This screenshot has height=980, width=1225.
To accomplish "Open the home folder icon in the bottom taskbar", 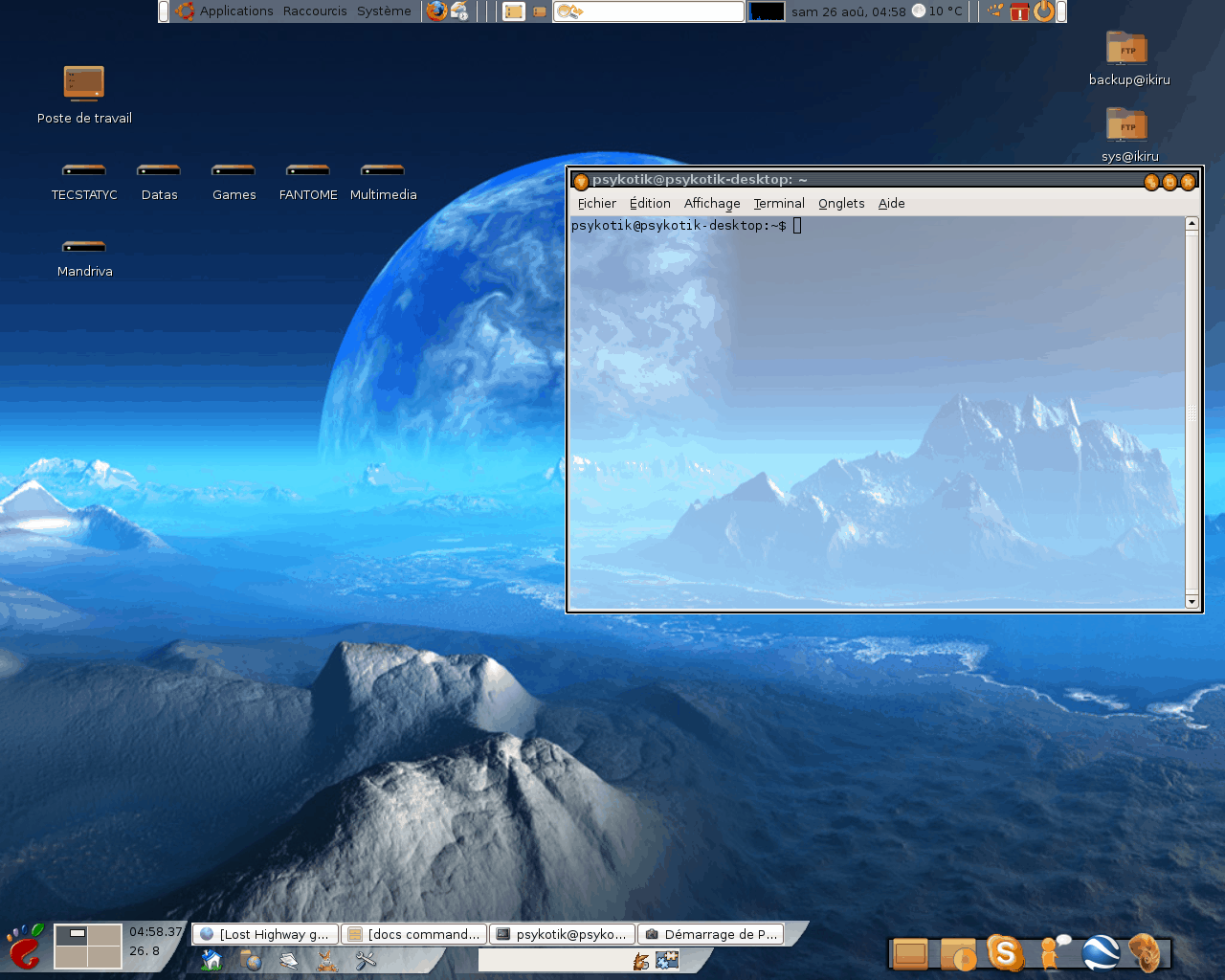I will [x=210, y=961].
